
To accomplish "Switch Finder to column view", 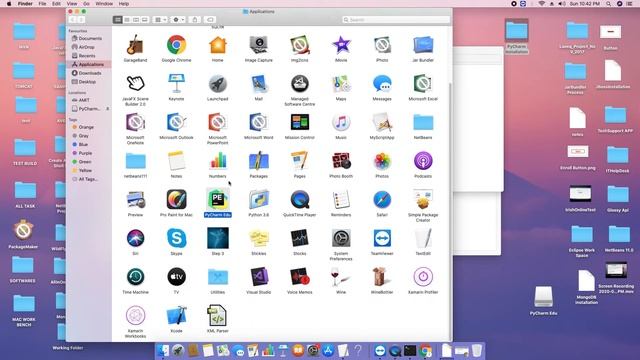I will (x=136, y=20).
